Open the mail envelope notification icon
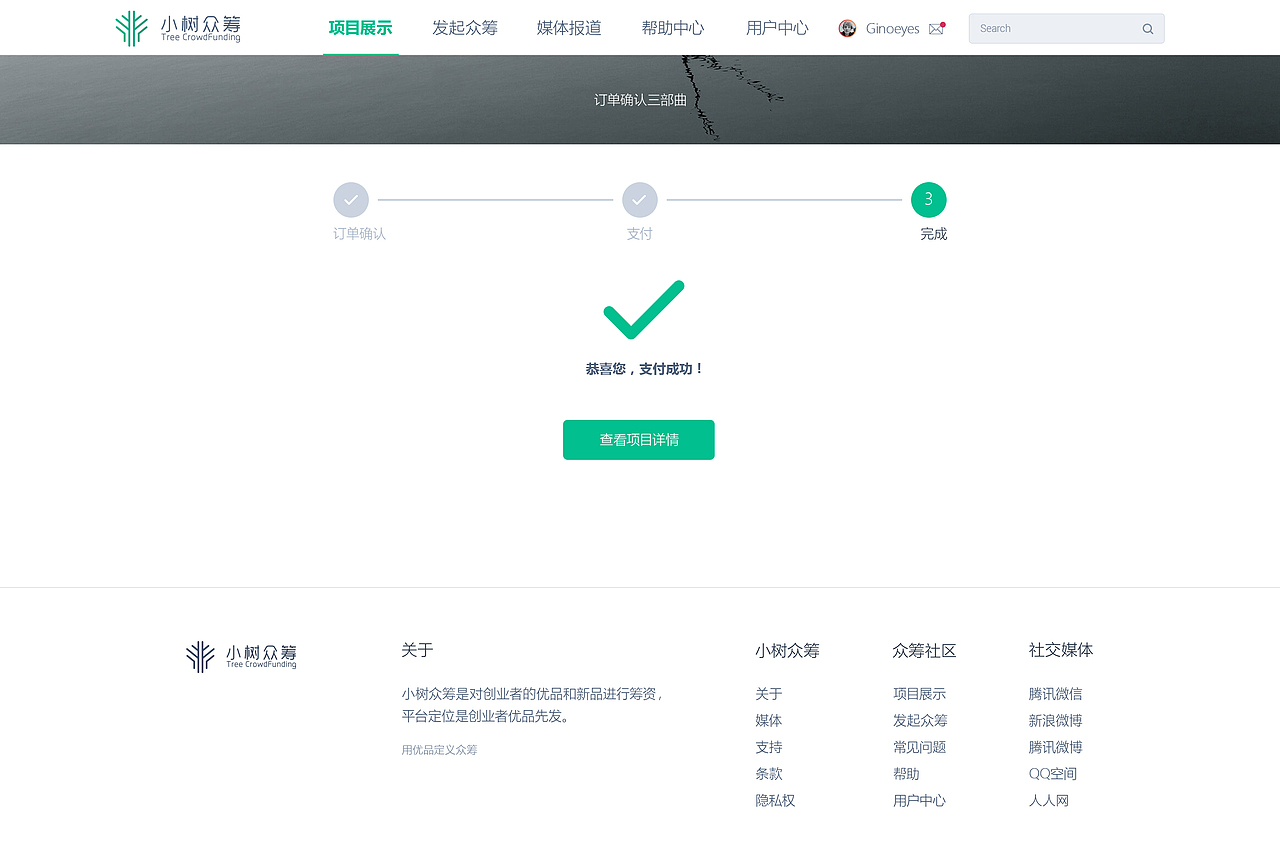This screenshot has width=1280, height=853. [936, 29]
